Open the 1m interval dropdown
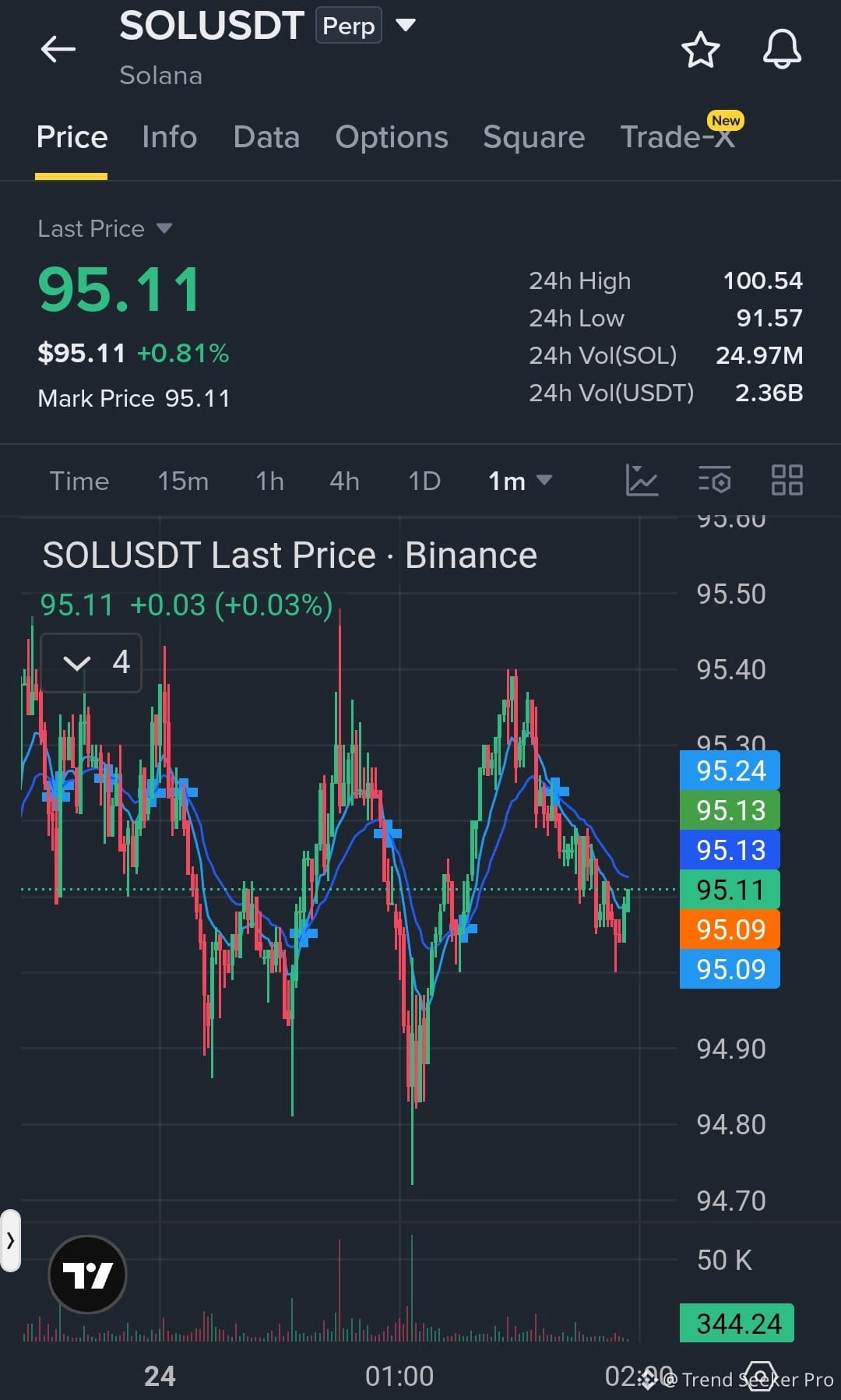Image resolution: width=841 pixels, height=1400 pixels. 519,481
